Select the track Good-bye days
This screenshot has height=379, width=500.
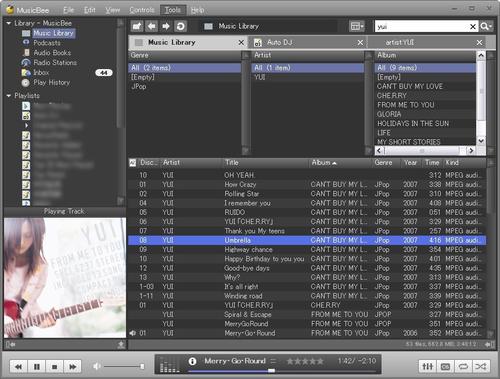click(x=307, y=268)
